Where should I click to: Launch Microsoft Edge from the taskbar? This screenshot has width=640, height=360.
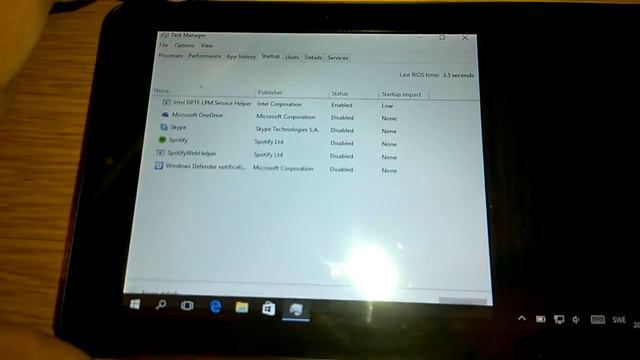pos(215,307)
